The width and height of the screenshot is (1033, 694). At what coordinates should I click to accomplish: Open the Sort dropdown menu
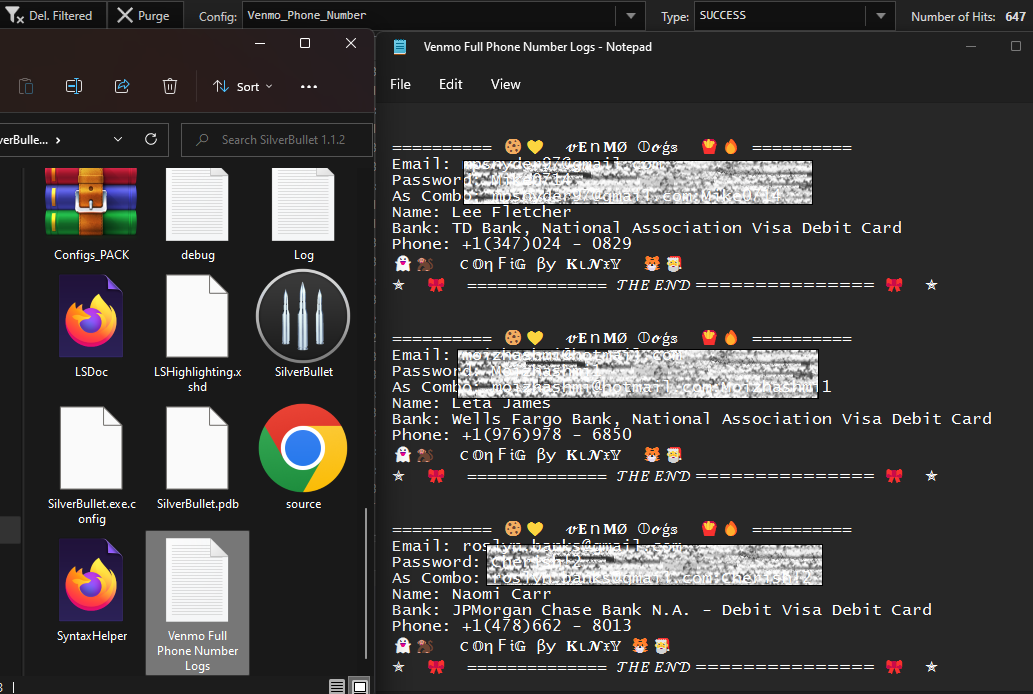pyautogui.click(x=242, y=86)
